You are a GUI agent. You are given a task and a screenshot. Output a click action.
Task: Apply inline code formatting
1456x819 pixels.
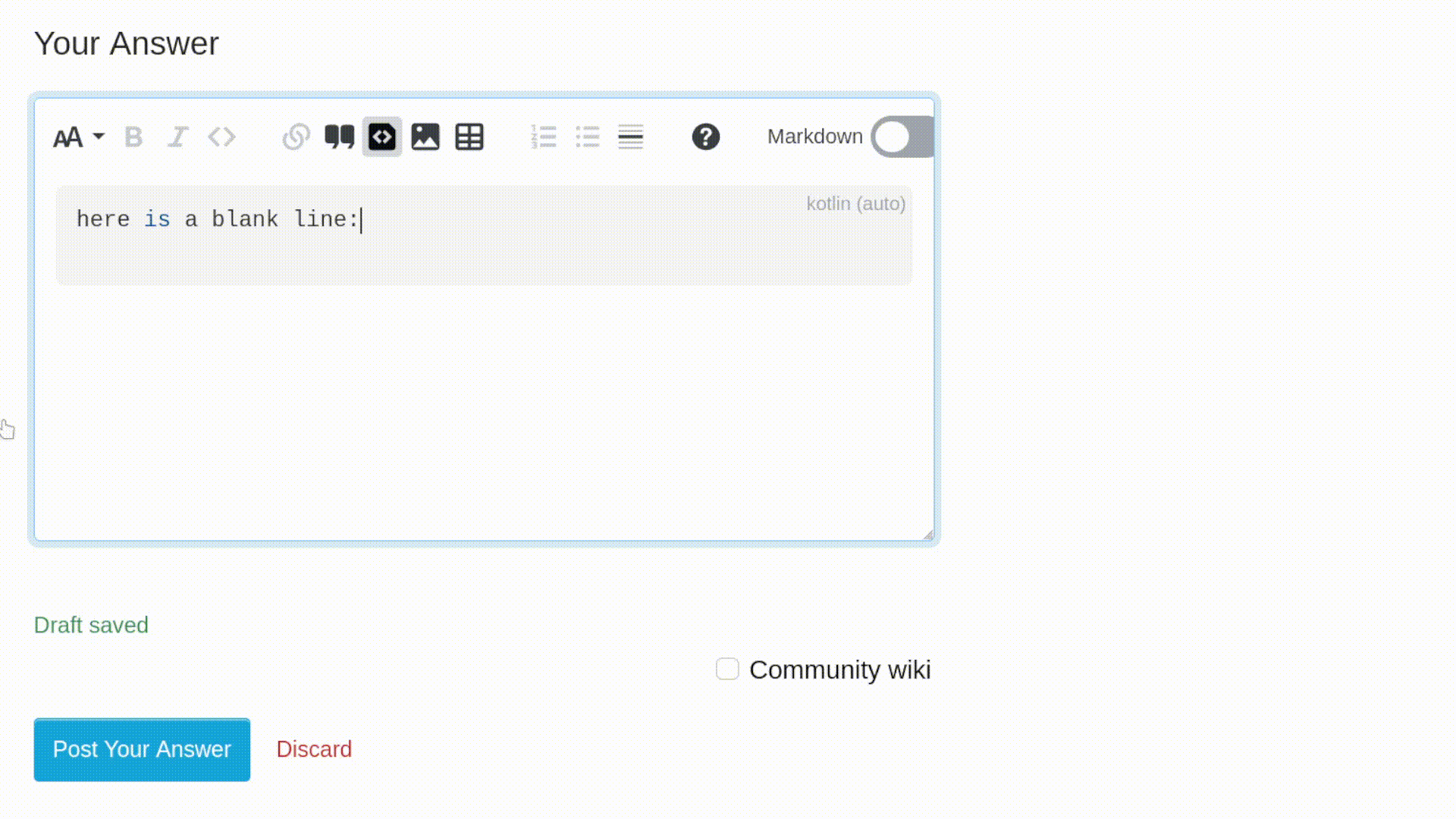pyautogui.click(x=221, y=137)
